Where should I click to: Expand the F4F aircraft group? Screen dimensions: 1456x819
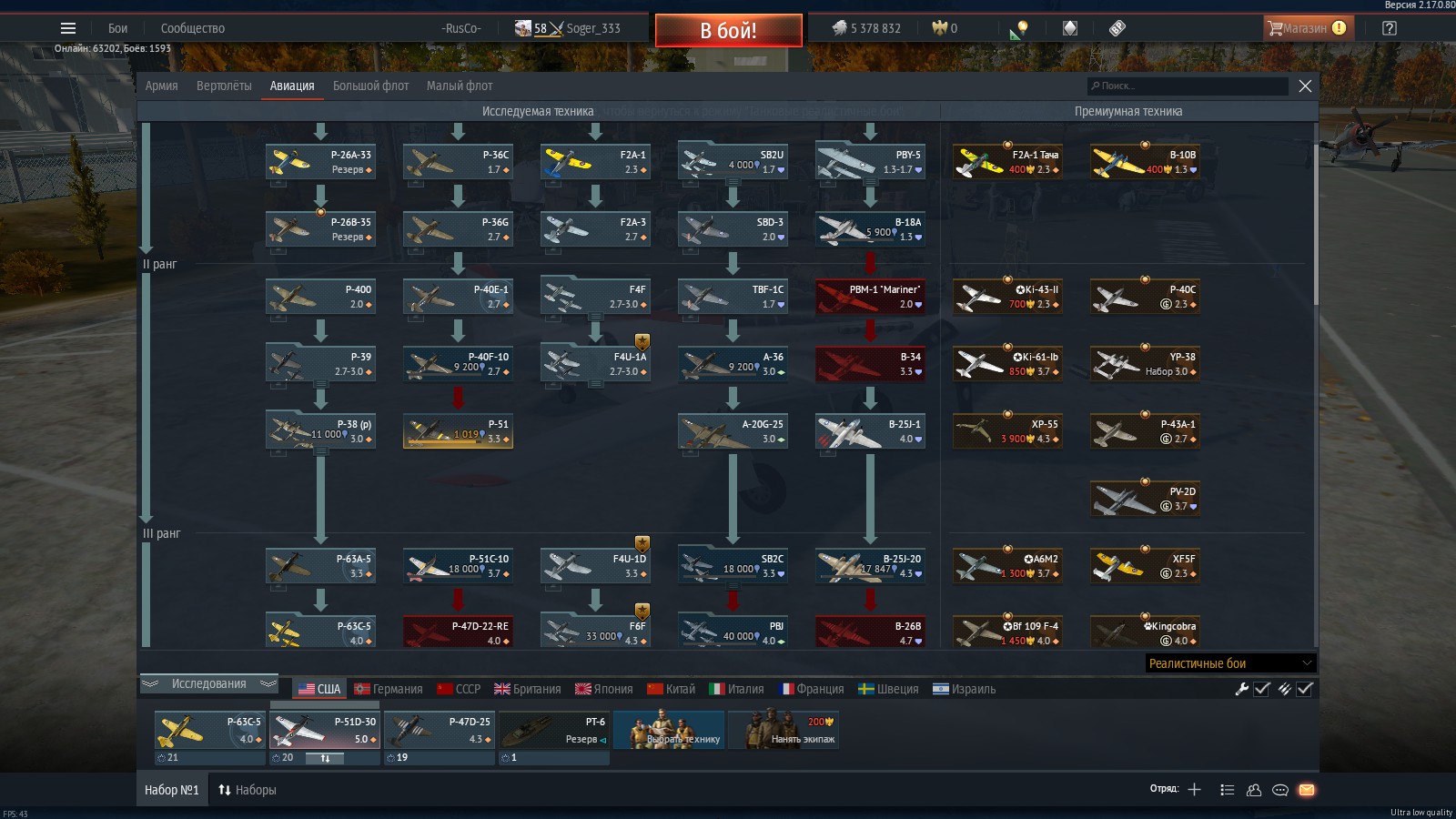pos(595,317)
